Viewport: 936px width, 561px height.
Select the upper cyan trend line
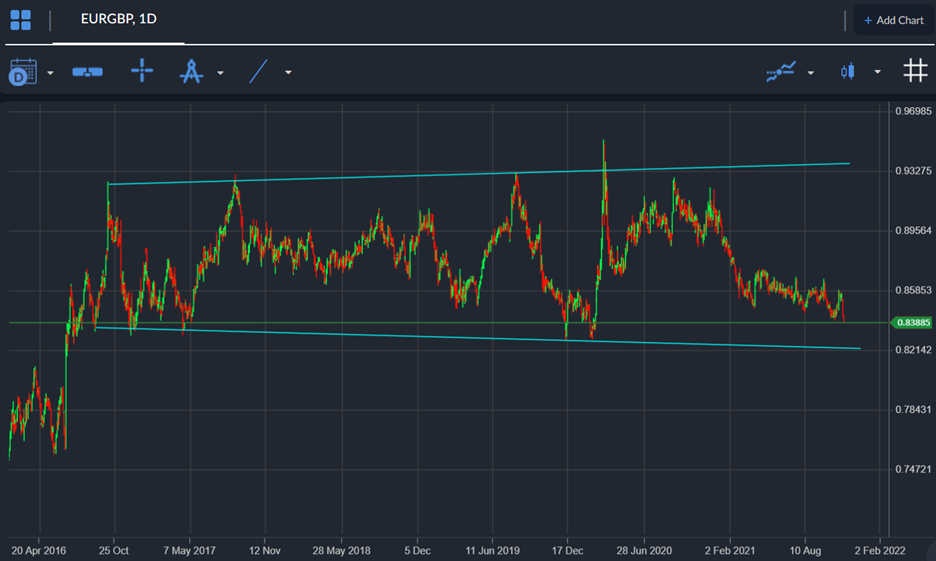(480, 173)
